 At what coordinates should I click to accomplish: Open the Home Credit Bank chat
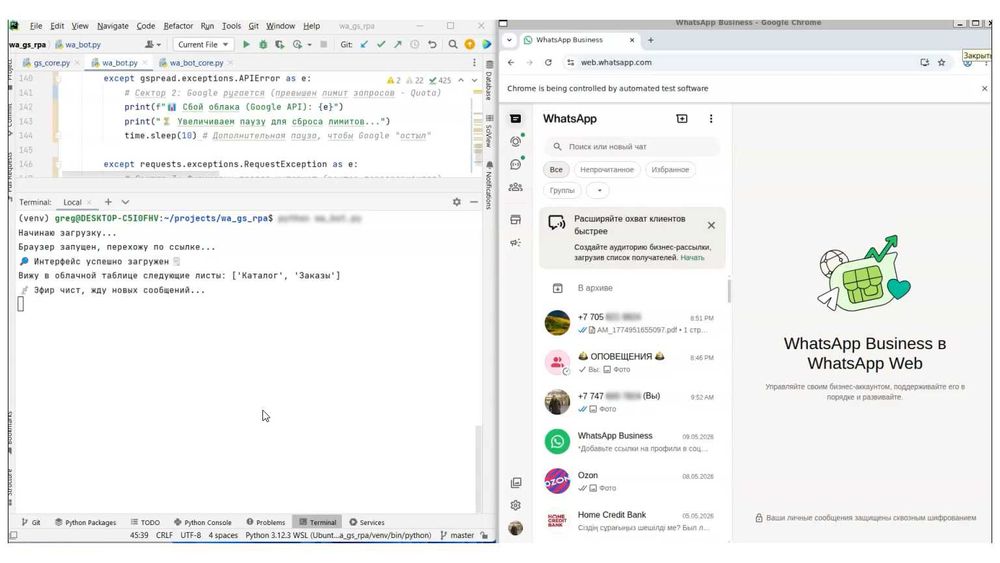[631, 521]
